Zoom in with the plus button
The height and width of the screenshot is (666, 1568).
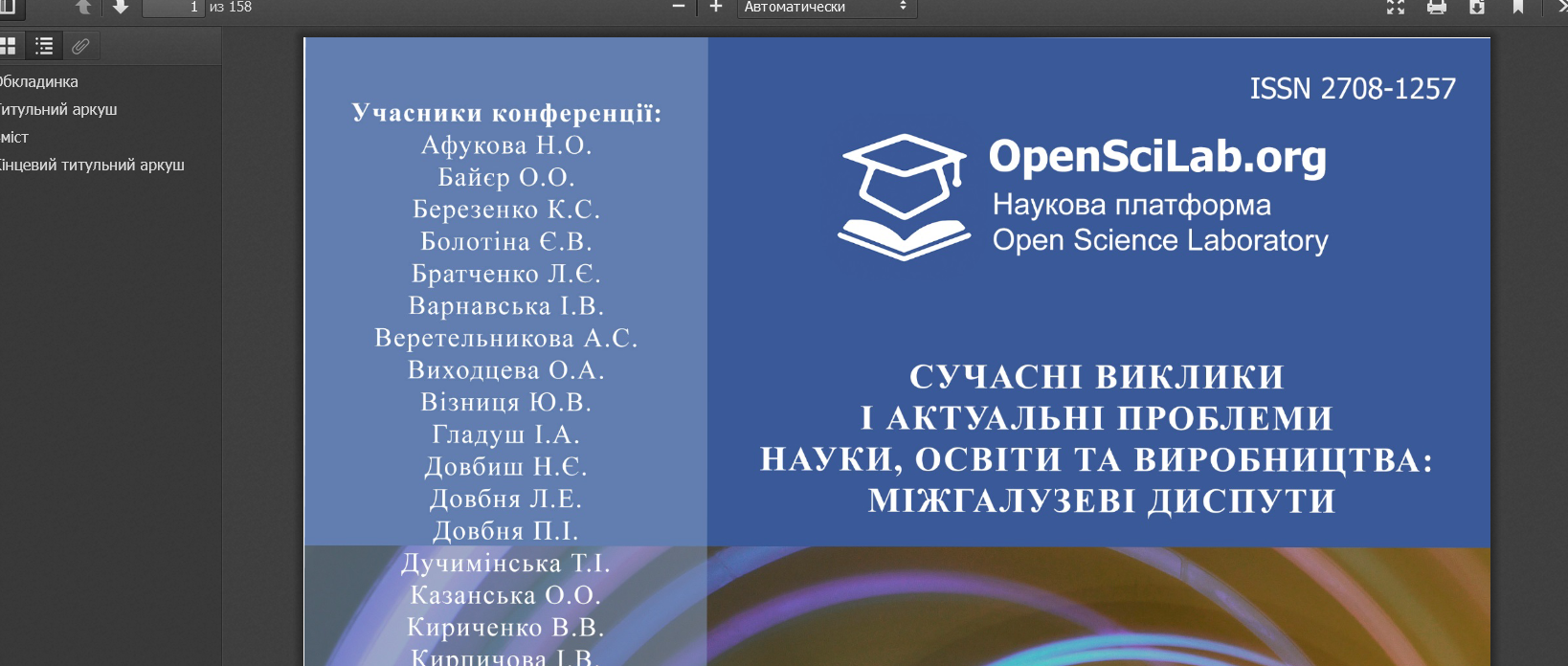[x=715, y=8]
